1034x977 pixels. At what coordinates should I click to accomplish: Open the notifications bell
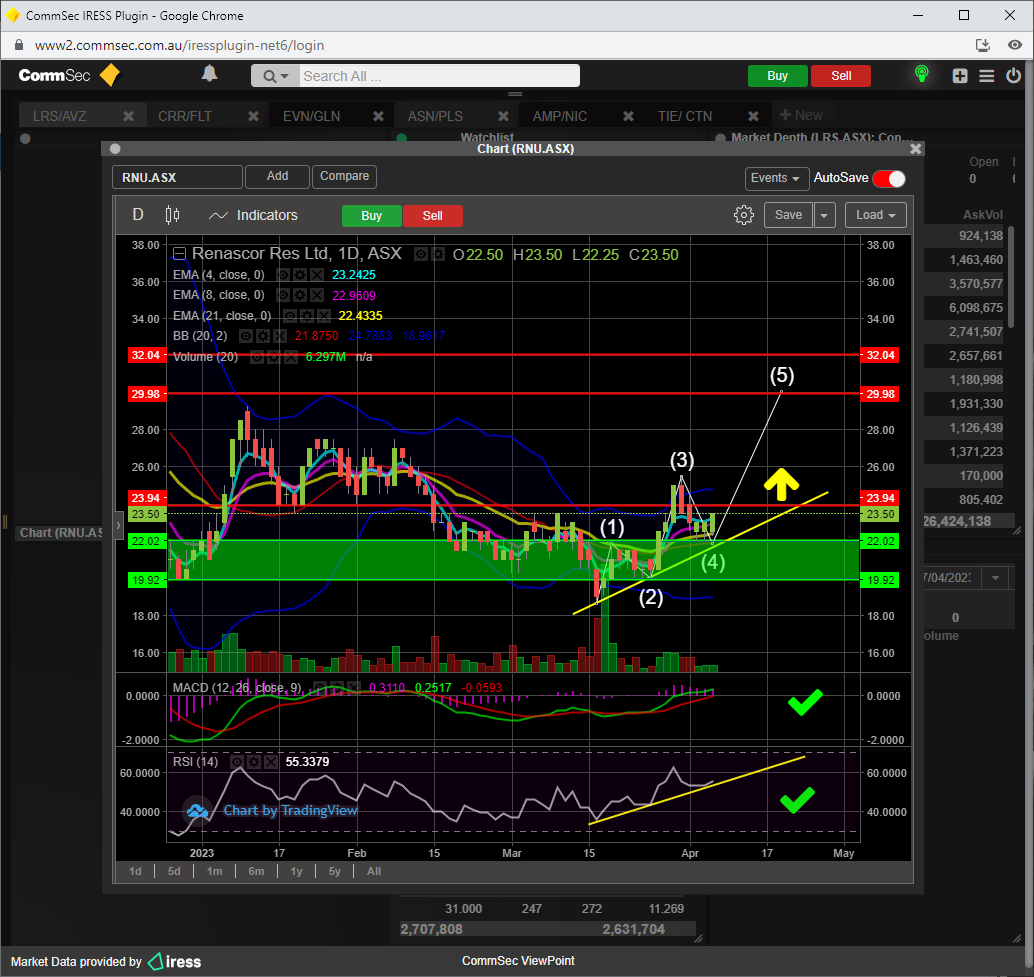[x=210, y=74]
